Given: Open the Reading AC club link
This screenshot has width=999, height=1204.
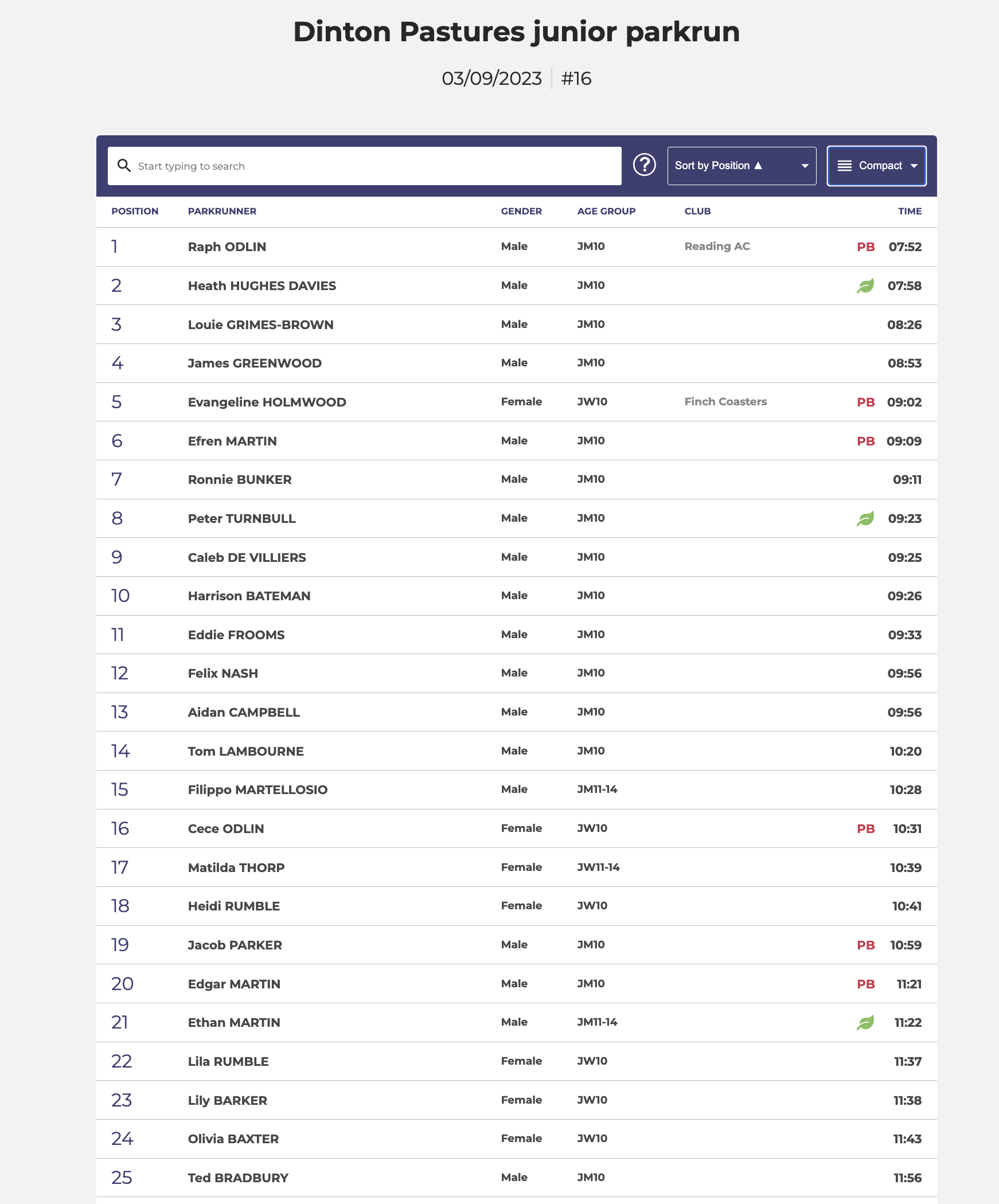Looking at the screenshot, I should pyautogui.click(x=717, y=246).
